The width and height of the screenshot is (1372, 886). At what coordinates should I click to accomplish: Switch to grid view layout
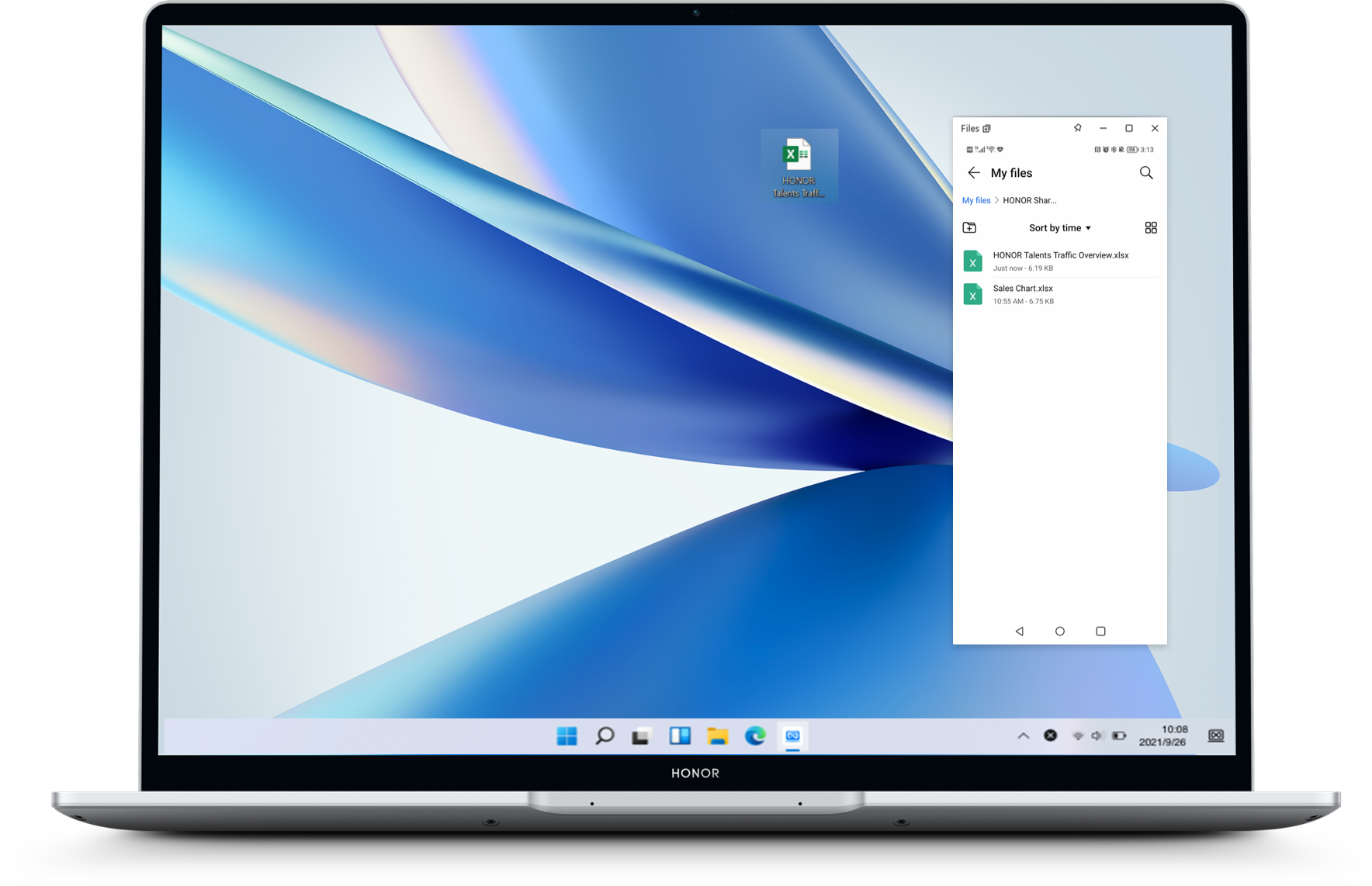tap(1151, 227)
